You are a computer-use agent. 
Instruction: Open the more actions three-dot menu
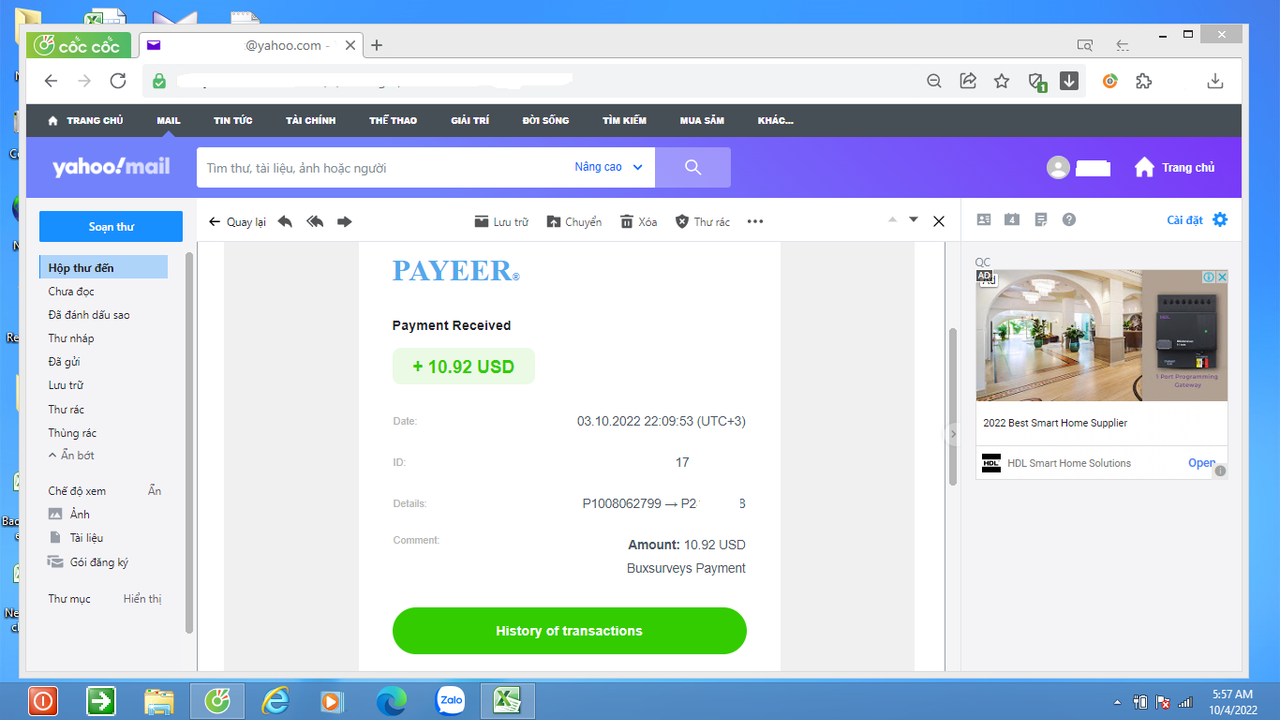click(x=755, y=222)
